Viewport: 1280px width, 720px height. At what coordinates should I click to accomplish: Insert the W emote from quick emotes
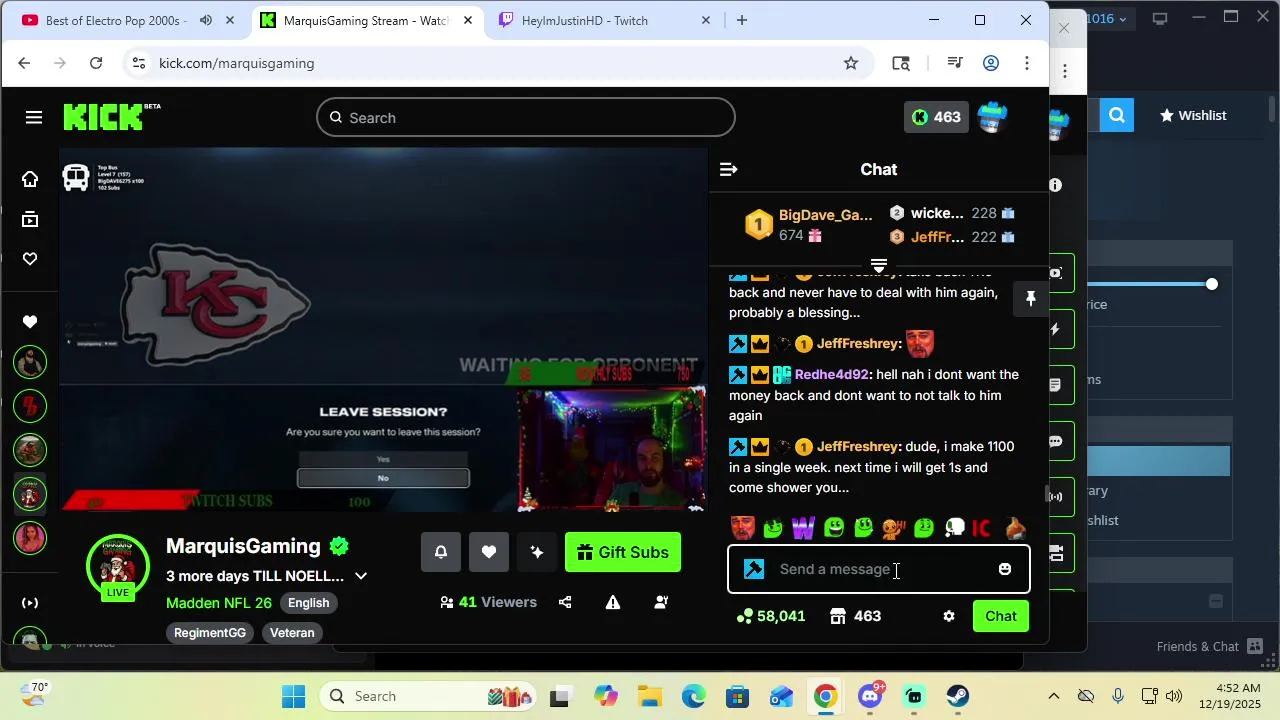pos(803,527)
